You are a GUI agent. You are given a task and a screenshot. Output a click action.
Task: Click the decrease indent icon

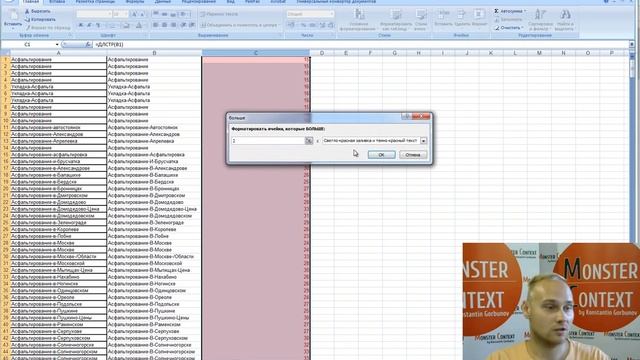183,25
